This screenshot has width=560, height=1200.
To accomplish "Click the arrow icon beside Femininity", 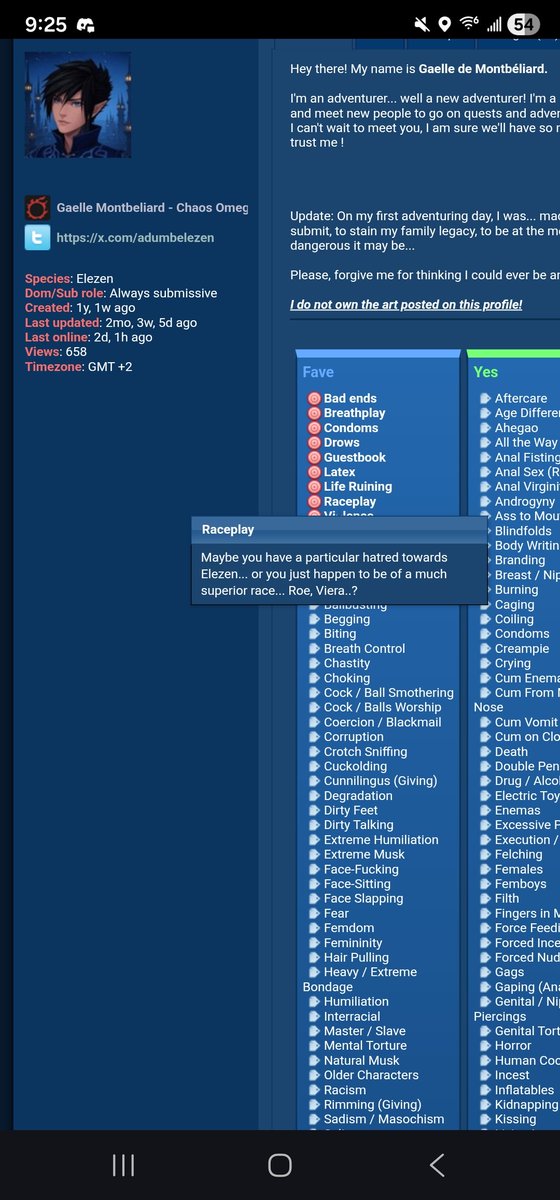I will pos(315,943).
